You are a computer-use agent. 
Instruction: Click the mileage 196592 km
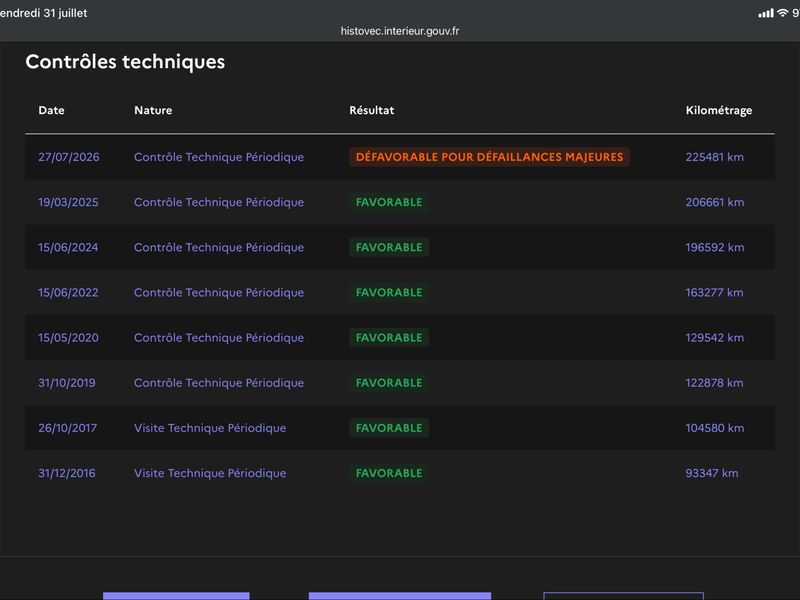715,247
